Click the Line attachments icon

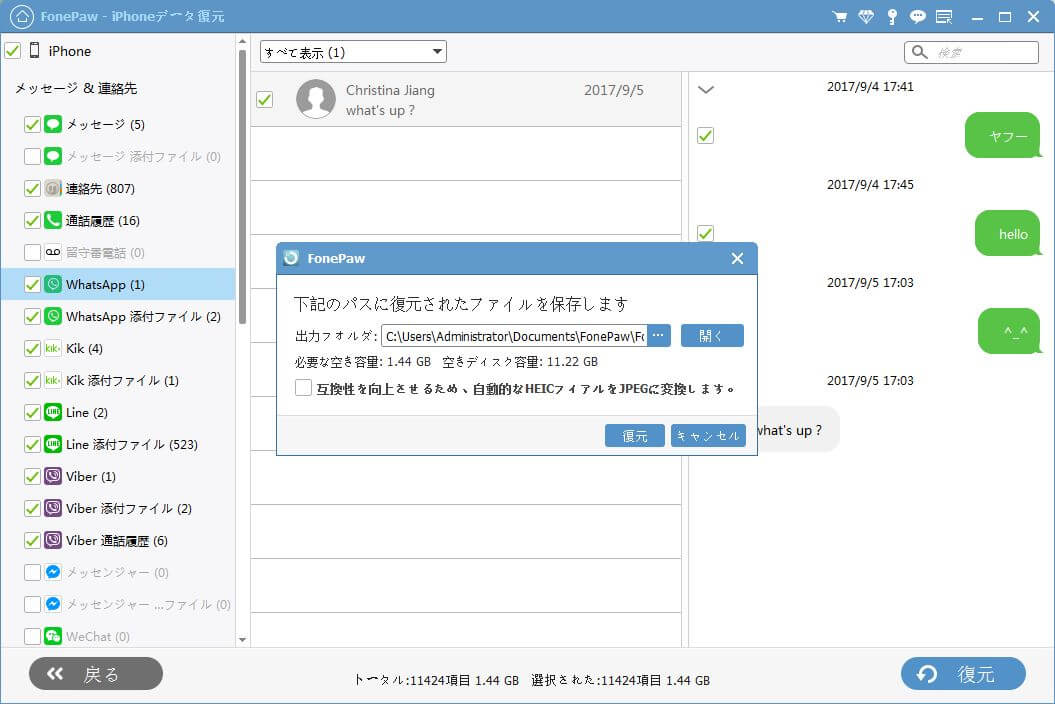click(53, 444)
